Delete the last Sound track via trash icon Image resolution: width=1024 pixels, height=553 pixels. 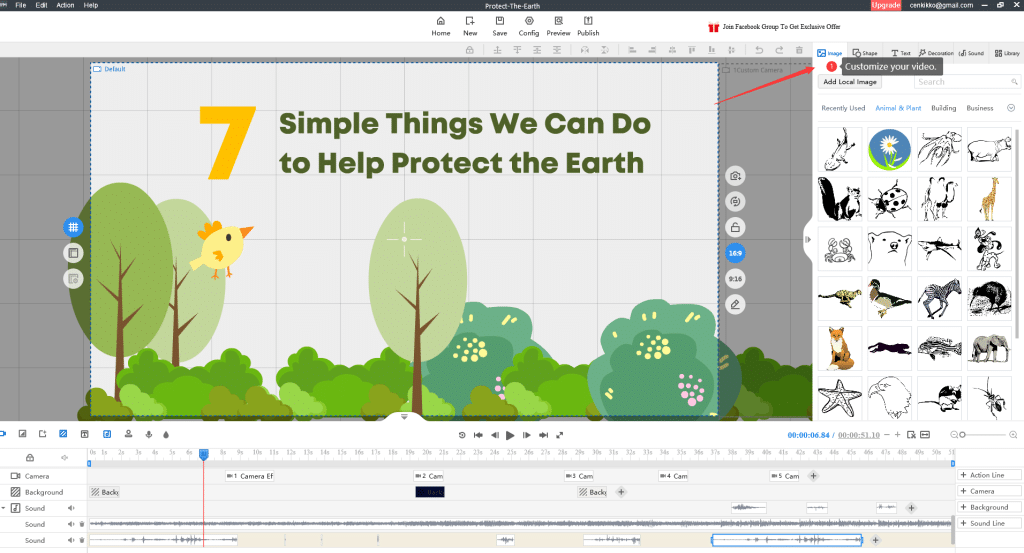(x=82, y=540)
